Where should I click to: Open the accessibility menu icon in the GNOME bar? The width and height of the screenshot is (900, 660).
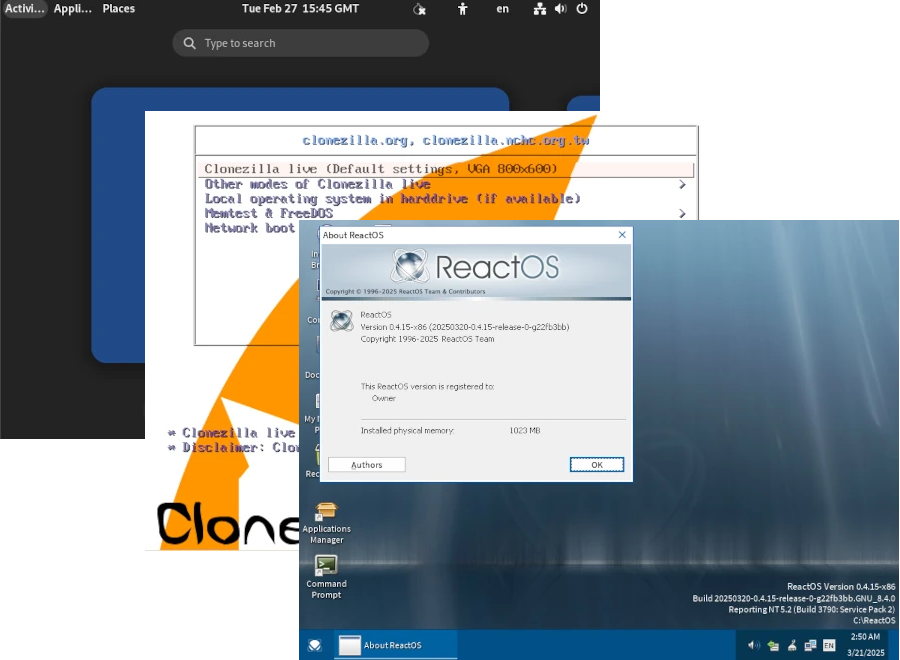[x=463, y=9]
